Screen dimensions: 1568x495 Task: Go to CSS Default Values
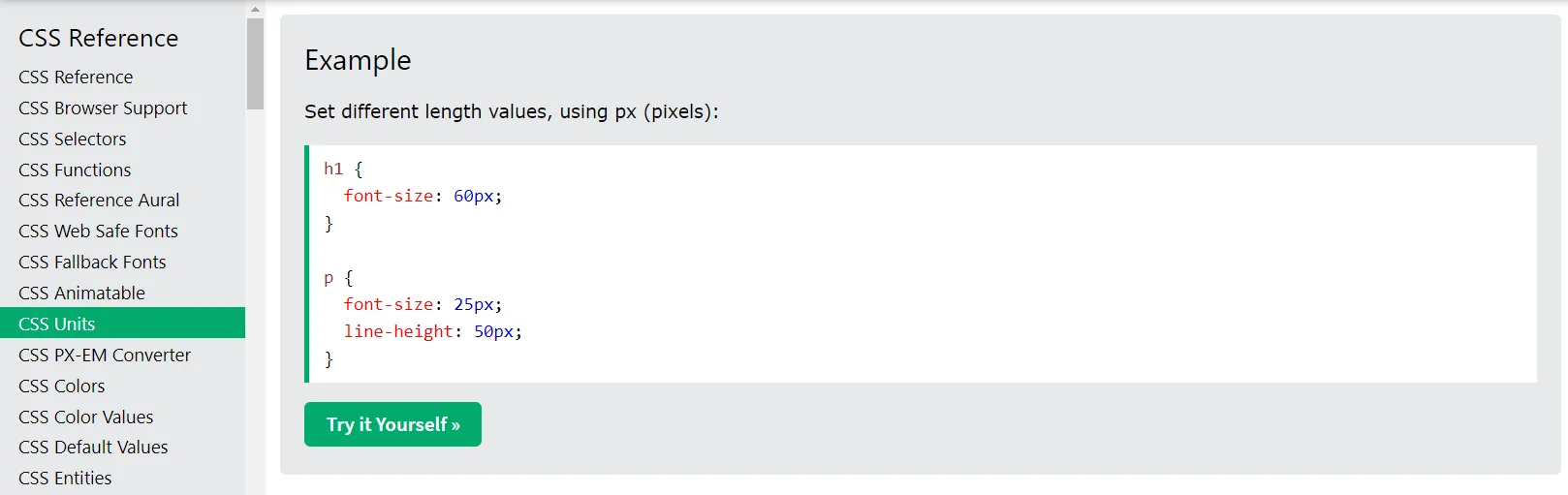pyautogui.click(x=93, y=448)
